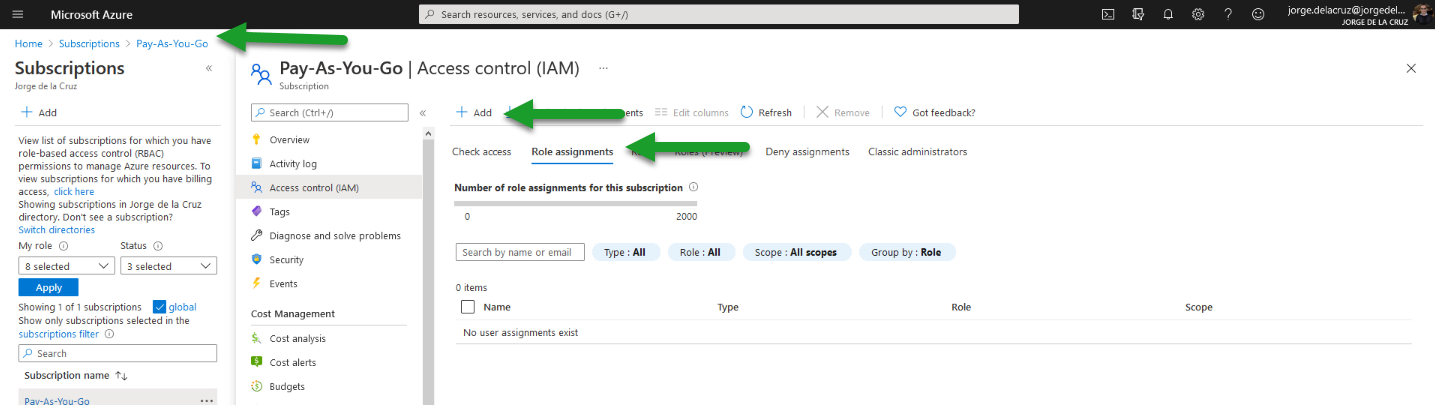The width and height of the screenshot is (1435, 405).
Task: Click the role assignments usage progress bar
Action: (x=576, y=204)
